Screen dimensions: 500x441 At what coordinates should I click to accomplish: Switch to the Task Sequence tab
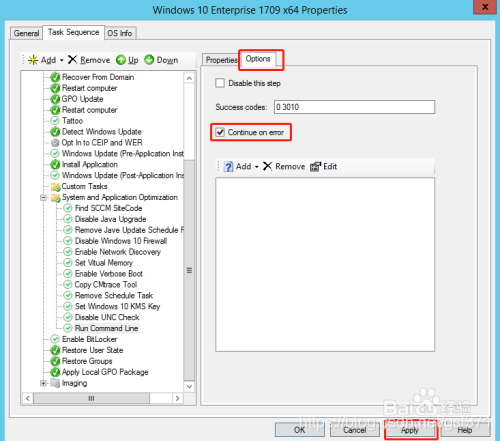click(x=74, y=32)
